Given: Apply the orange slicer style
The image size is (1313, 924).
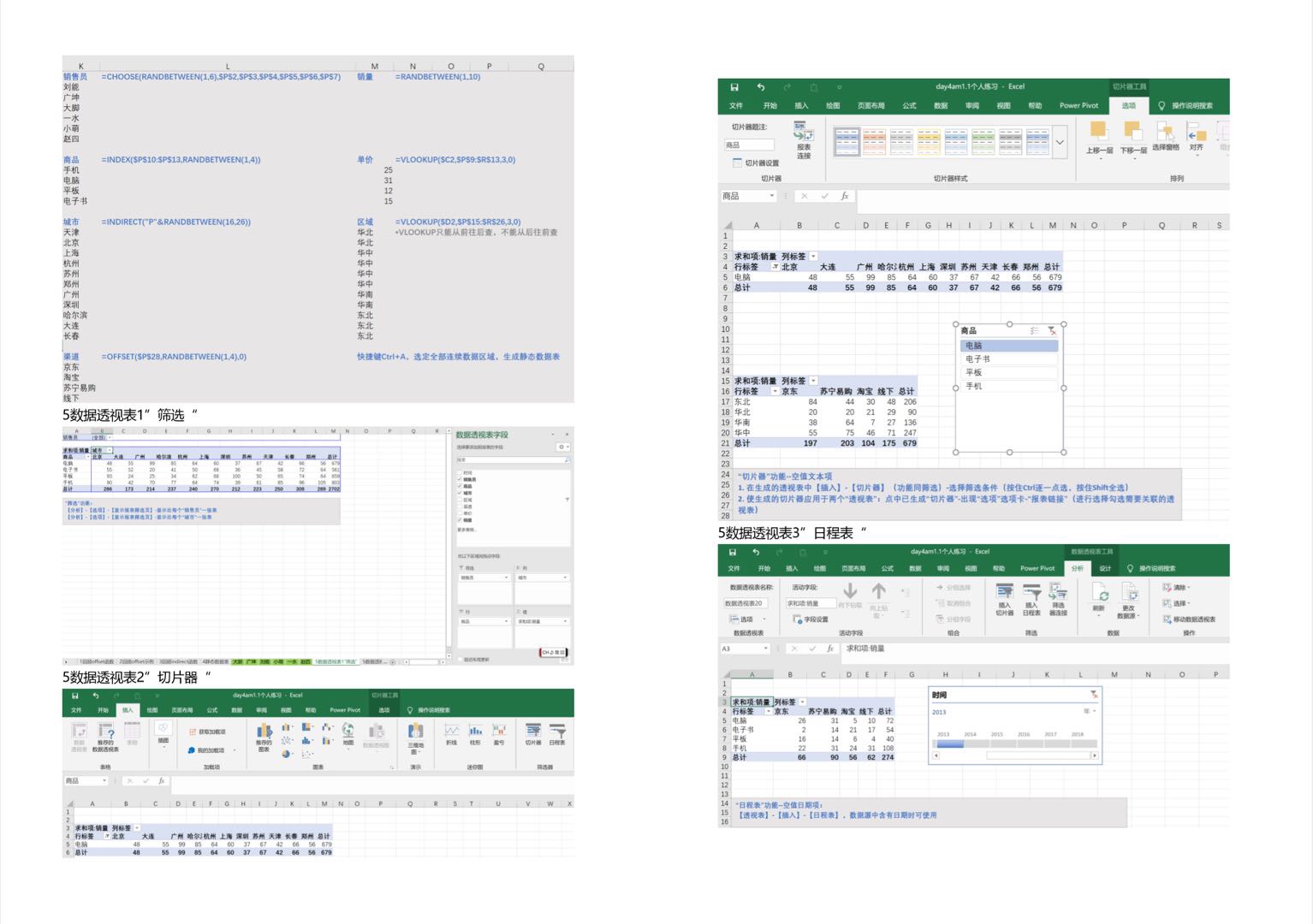Looking at the screenshot, I should (x=874, y=142).
